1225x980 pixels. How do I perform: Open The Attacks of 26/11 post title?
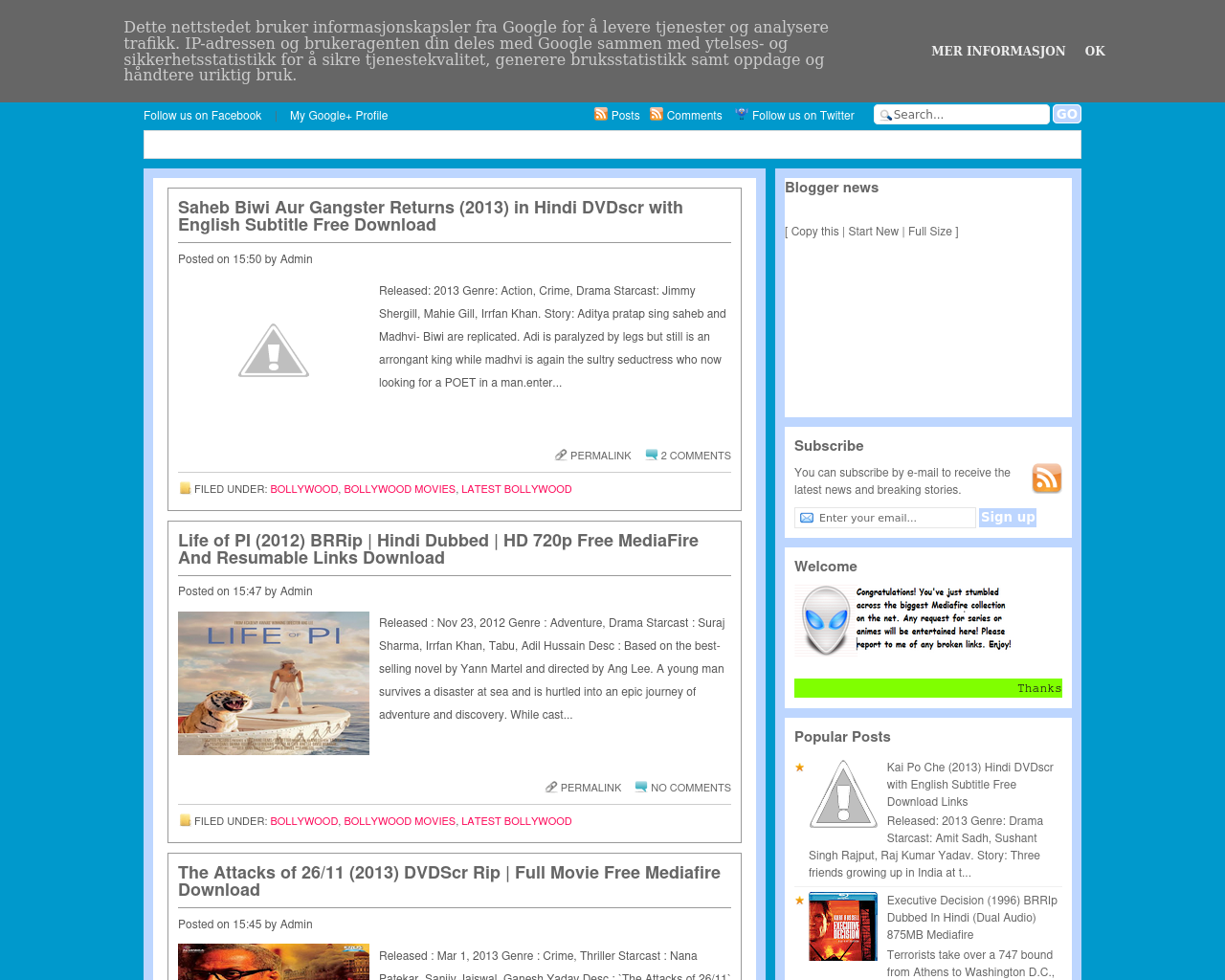[x=449, y=881]
